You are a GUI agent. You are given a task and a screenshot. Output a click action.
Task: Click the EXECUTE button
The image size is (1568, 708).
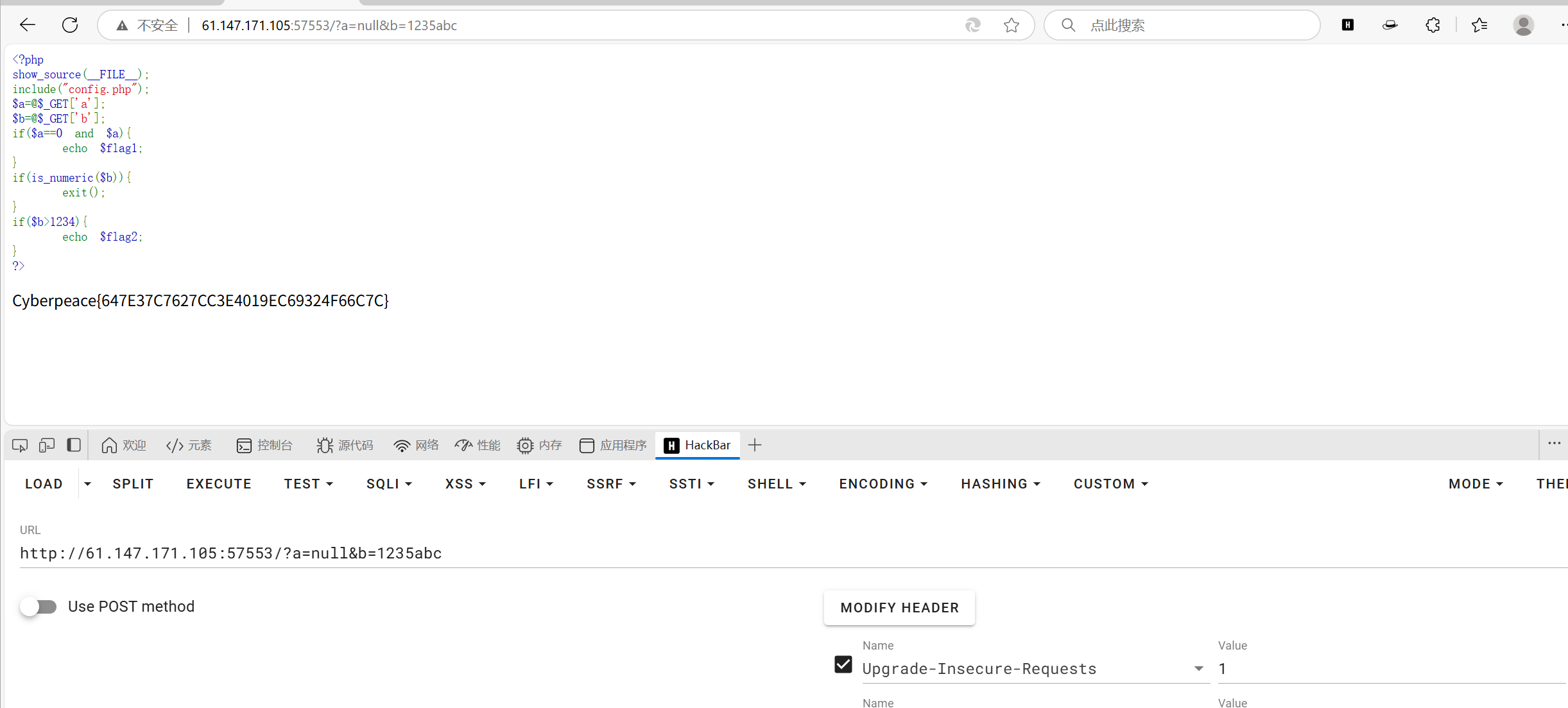pyautogui.click(x=219, y=484)
